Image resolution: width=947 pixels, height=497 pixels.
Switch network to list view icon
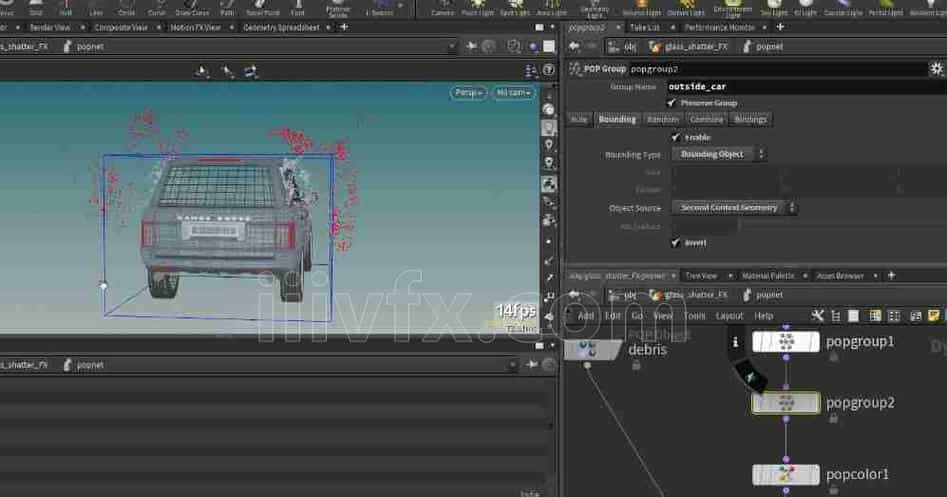coord(836,316)
